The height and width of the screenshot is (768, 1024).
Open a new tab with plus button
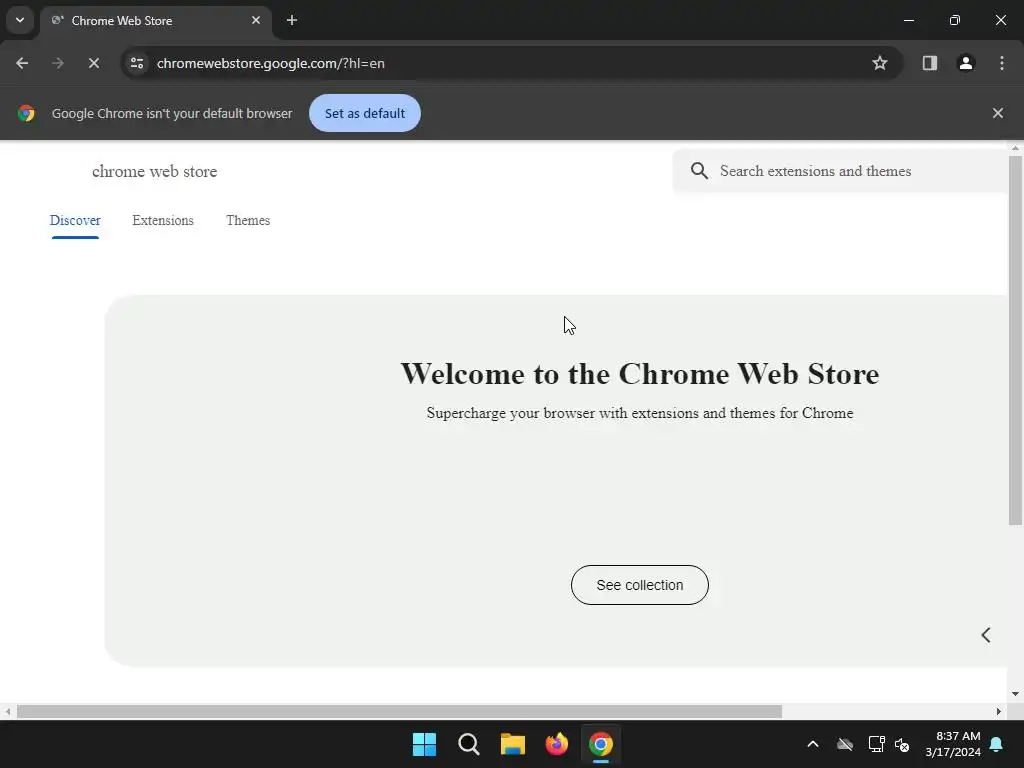(292, 20)
